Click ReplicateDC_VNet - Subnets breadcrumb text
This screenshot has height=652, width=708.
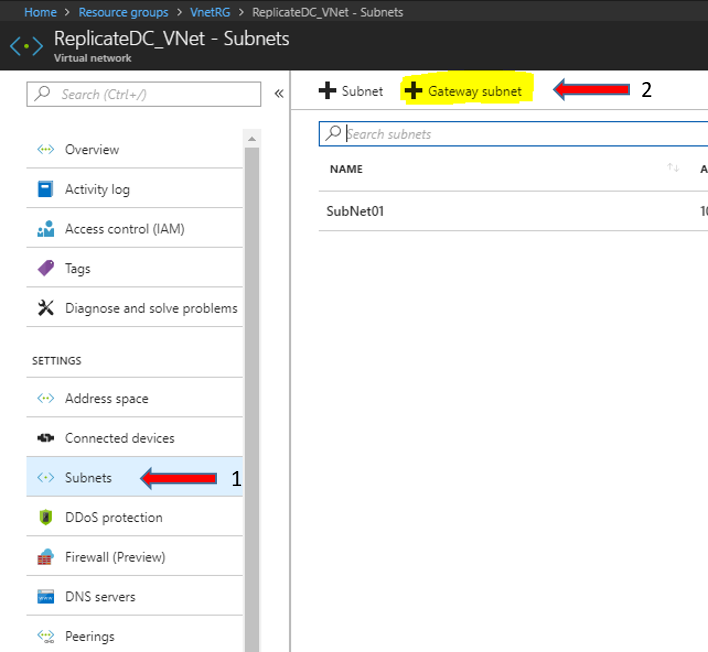(327, 12)
